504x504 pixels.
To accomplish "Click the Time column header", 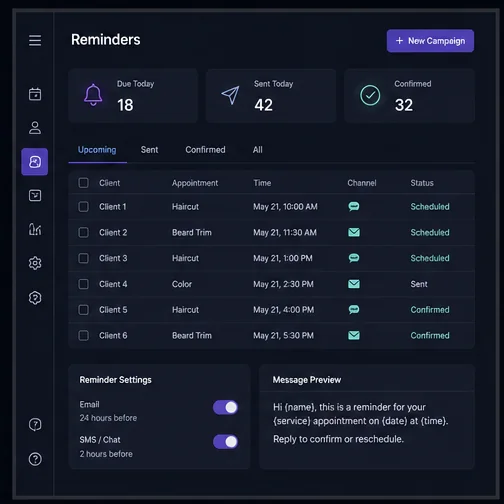I will [x=262, y=183].
